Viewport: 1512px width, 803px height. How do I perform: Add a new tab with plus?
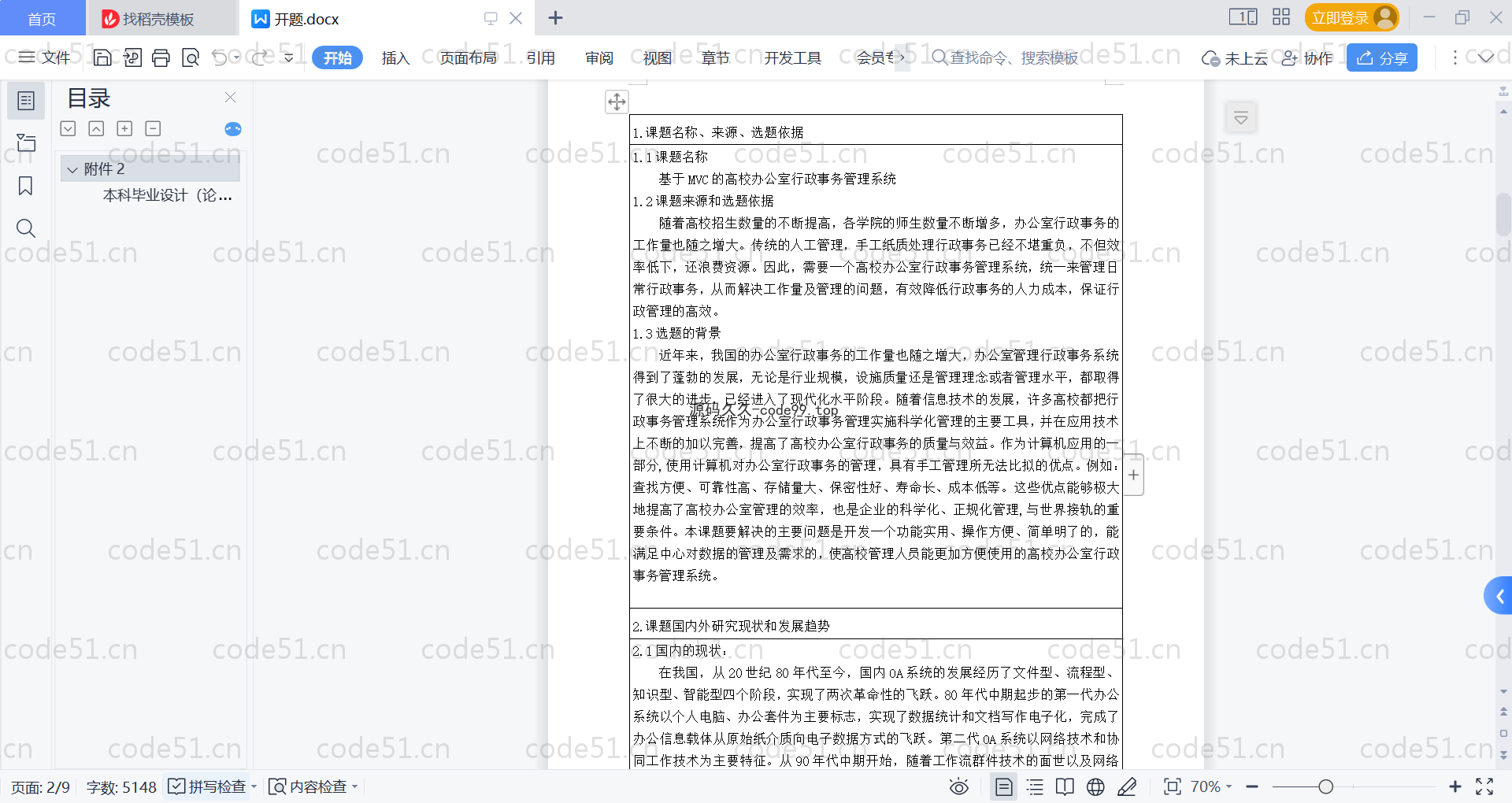[x=555, y=17]
